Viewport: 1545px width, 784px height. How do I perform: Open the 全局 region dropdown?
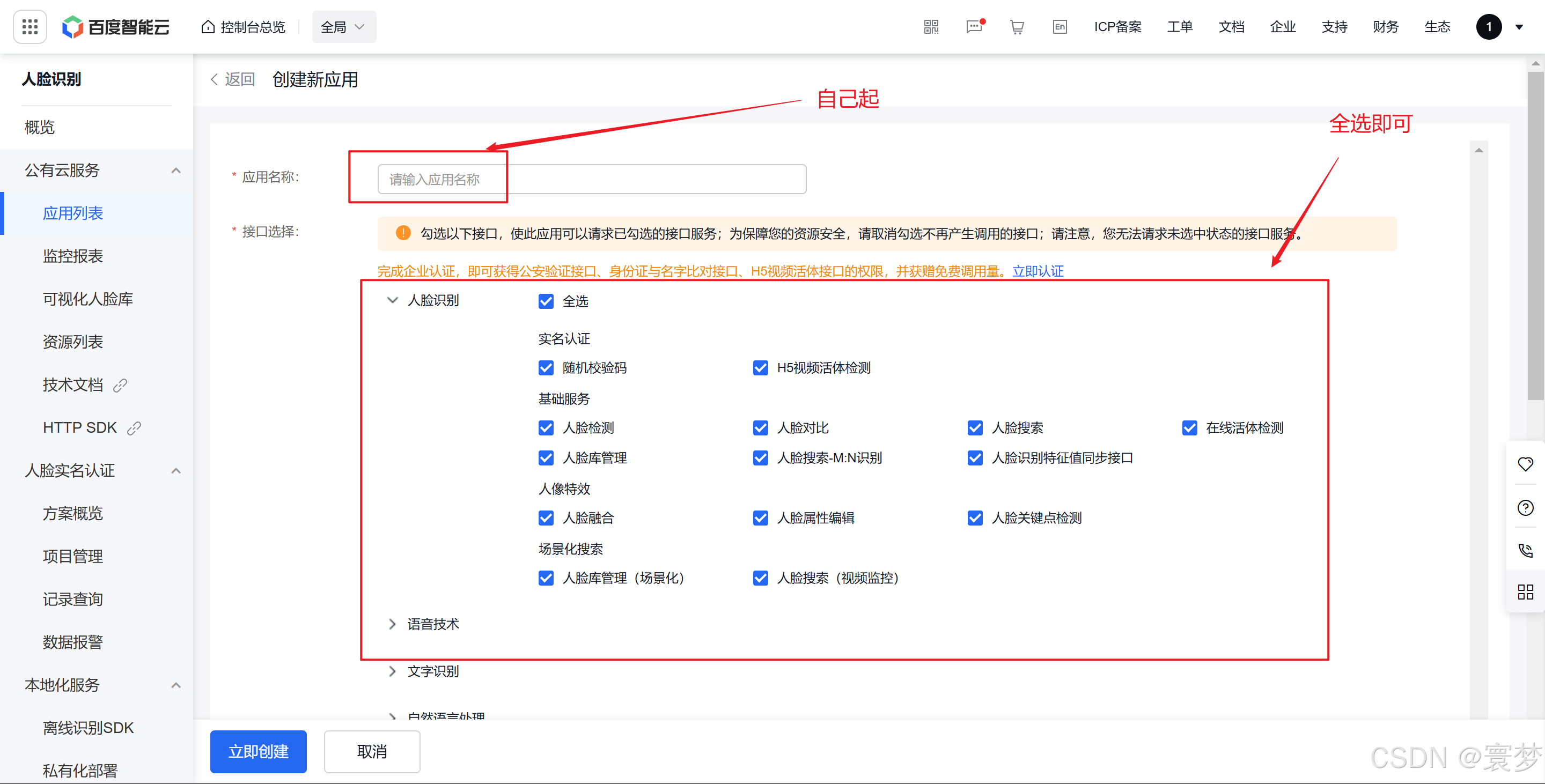point(344,27)
